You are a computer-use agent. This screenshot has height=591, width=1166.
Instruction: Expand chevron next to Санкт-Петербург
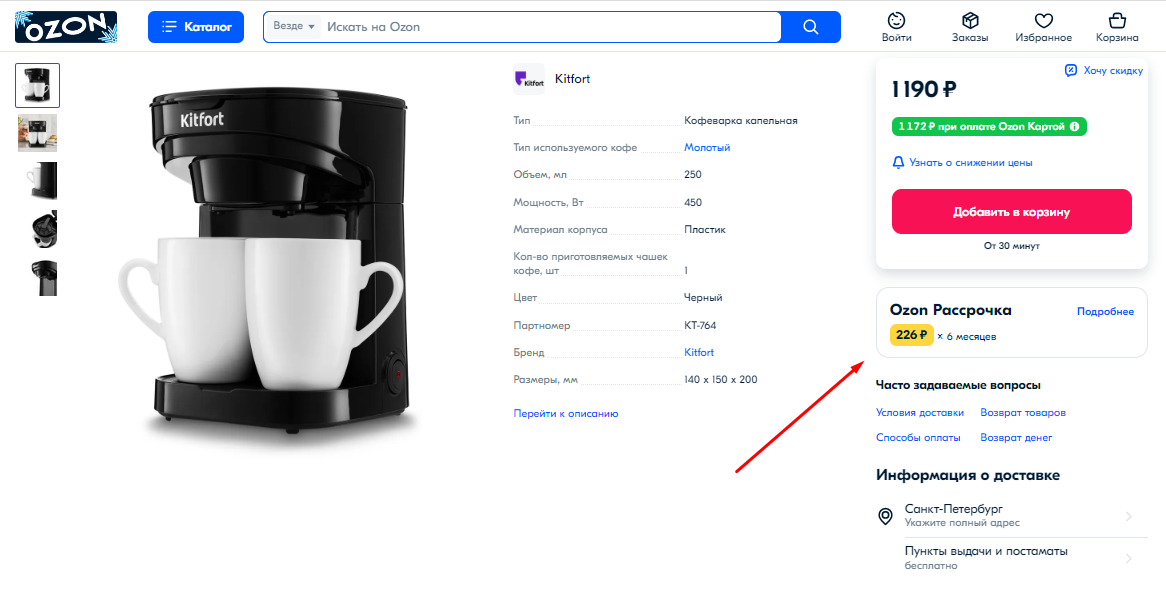[1129, 516]
